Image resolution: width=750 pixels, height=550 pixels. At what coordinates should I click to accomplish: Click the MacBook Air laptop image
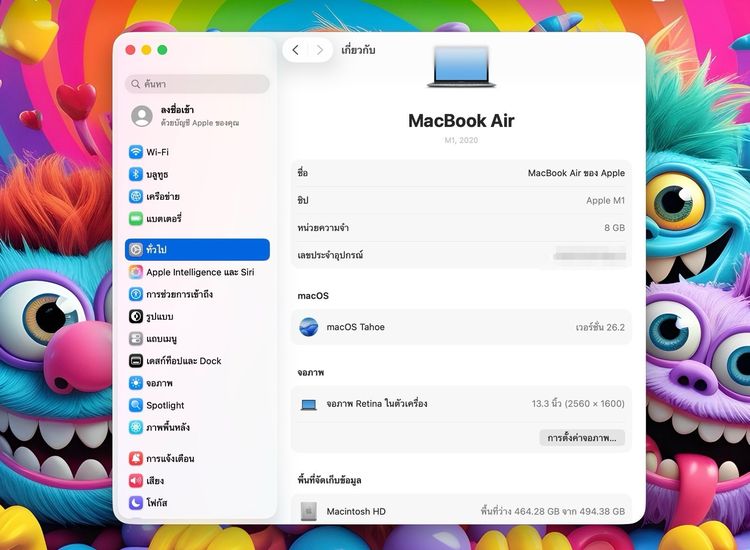[461, 66]
